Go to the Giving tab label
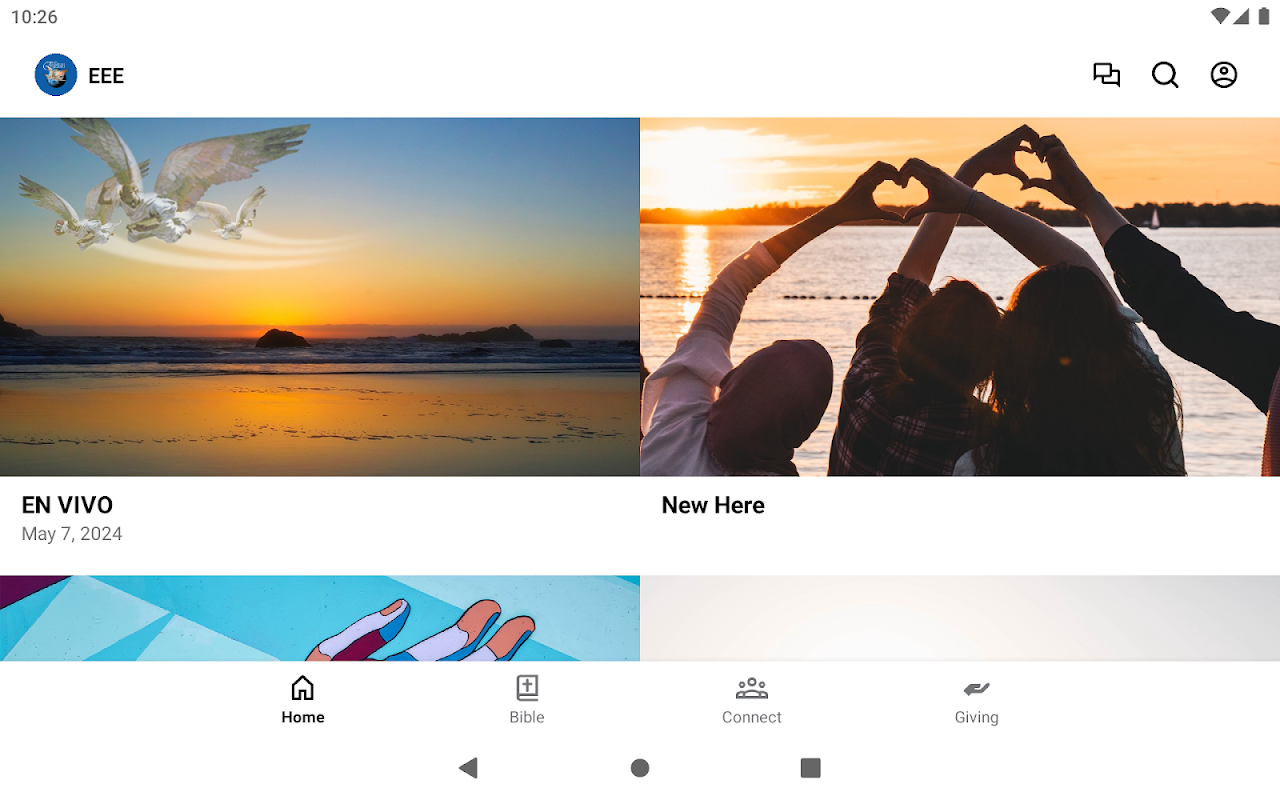Image resolution: width=1280 pixels, height=800 pixels. click(x=977, y=717)
